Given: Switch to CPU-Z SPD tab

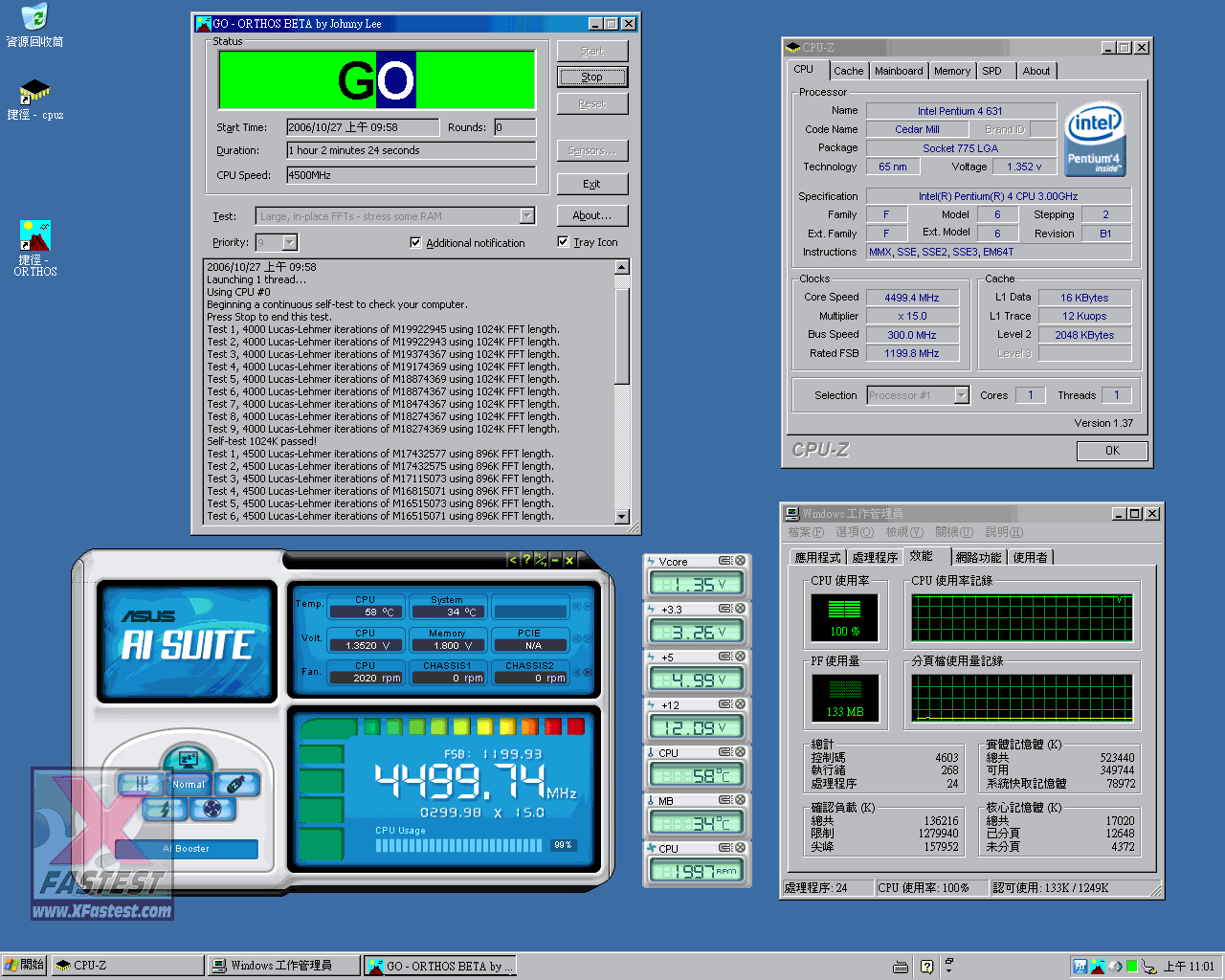Looking at the screenshot, I should [x=992, y=71].
